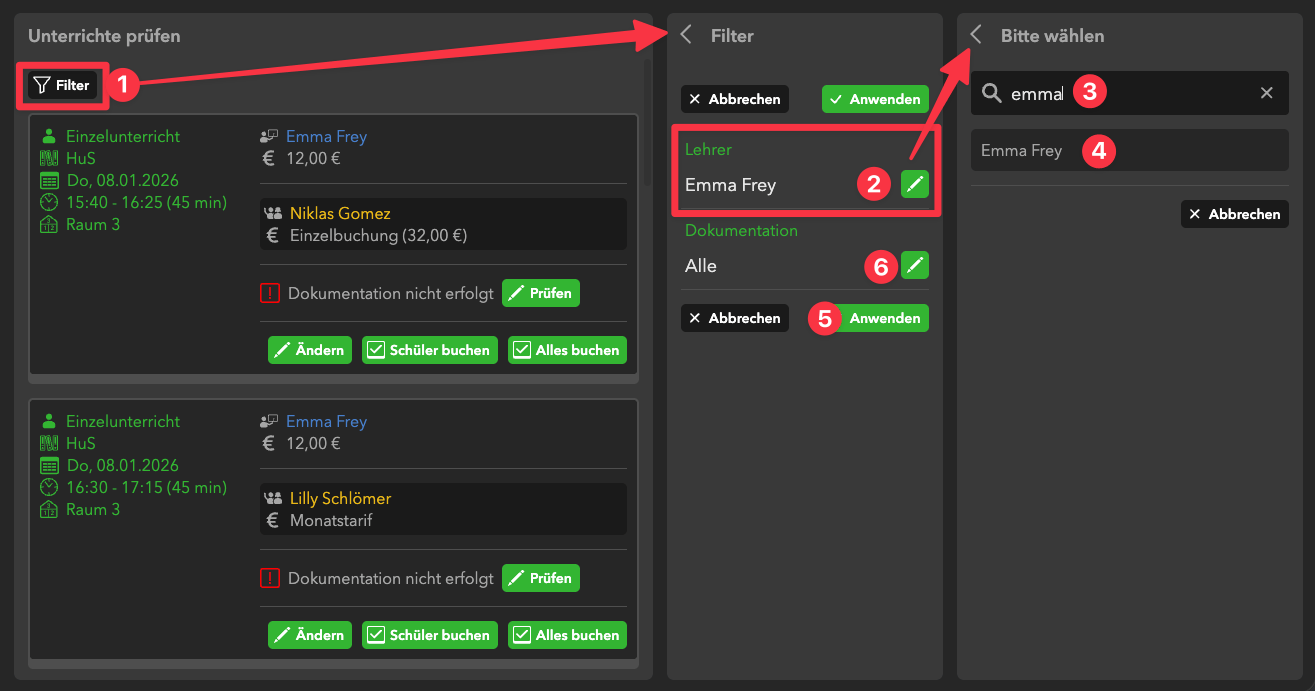Go back using the Filter panel chevron

(686, 35)
